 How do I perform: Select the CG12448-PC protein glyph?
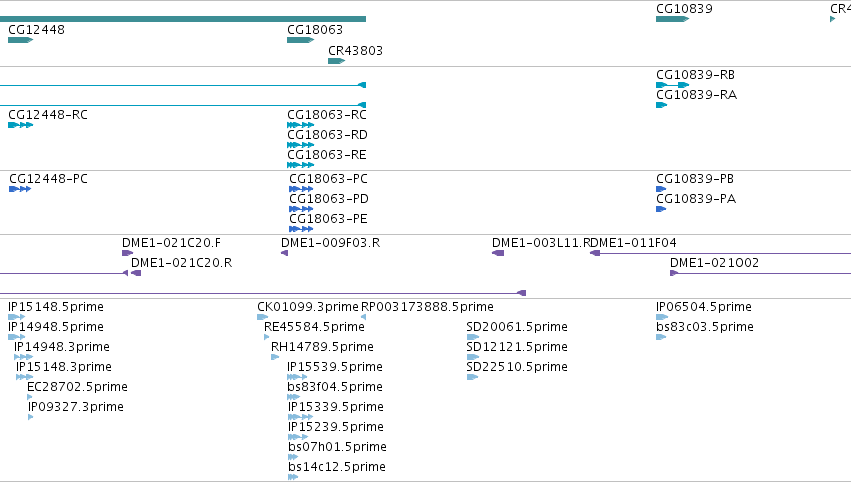(20, 189)
